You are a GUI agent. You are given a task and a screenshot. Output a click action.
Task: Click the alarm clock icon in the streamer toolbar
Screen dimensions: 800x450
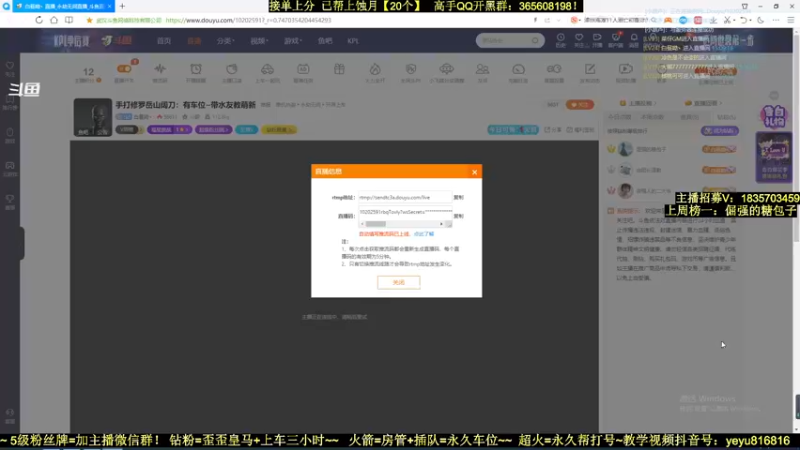click(x=196, y=69)
